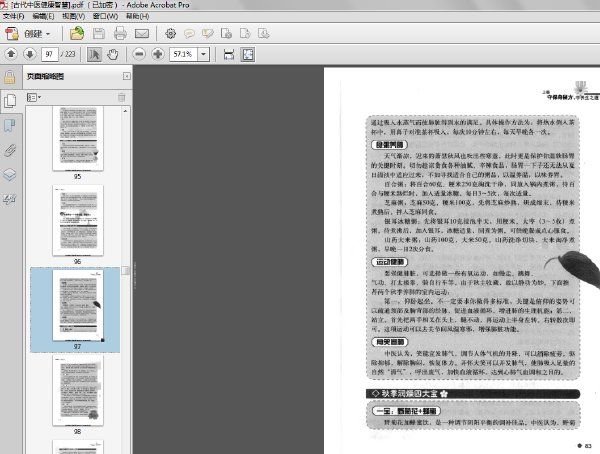Click the zoom in plus icon
Image resolution: width=600 pixels, height=454 pixels.
tap(158, 53)
